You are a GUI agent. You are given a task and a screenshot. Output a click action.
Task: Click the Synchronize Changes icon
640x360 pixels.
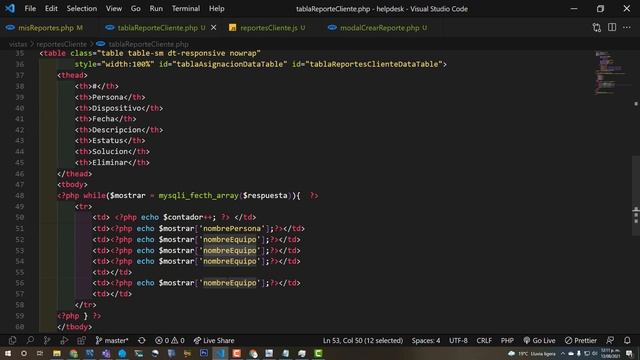(x=142, y=340)
